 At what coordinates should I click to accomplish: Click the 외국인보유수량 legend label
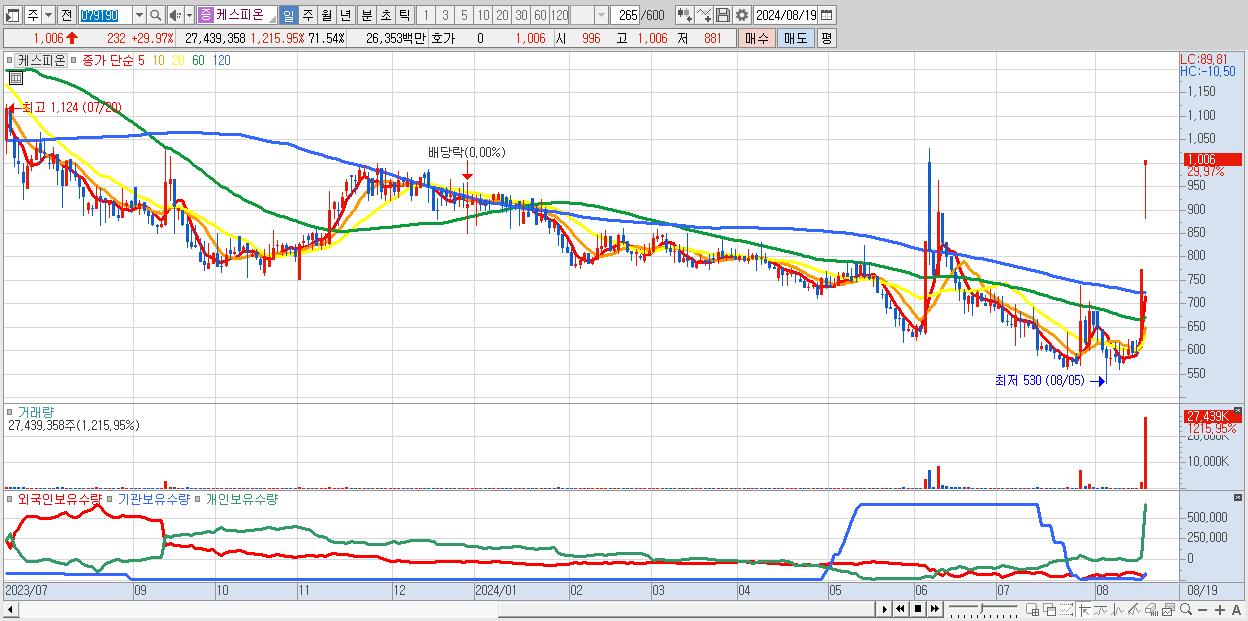(x=60, y=498)
